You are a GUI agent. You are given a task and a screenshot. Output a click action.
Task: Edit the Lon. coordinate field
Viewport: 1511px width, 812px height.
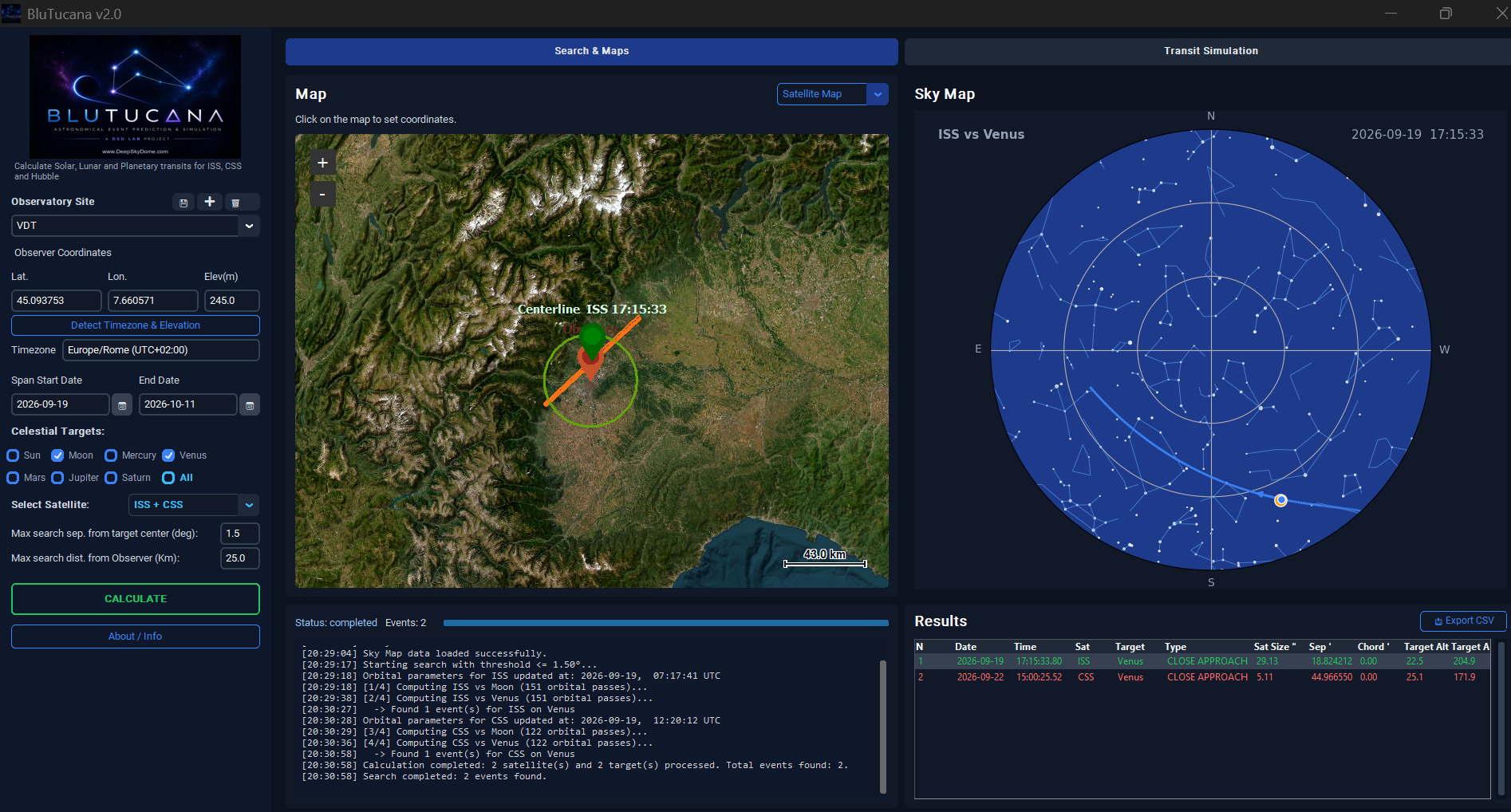(x=153, y=301)
